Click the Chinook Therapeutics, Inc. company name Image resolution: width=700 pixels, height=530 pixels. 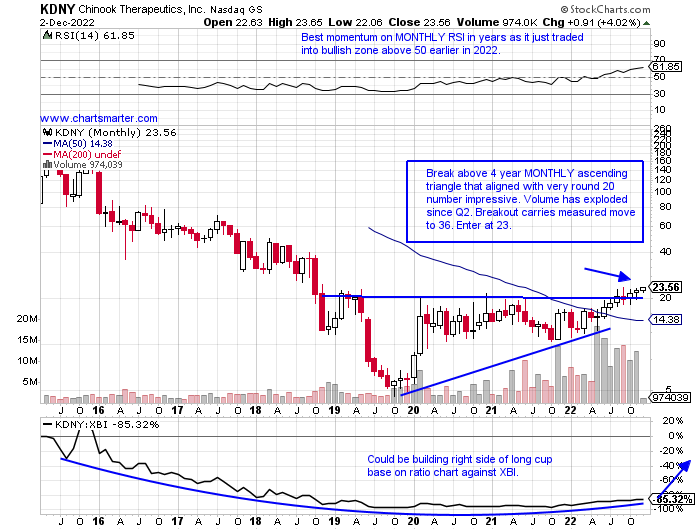141,9
